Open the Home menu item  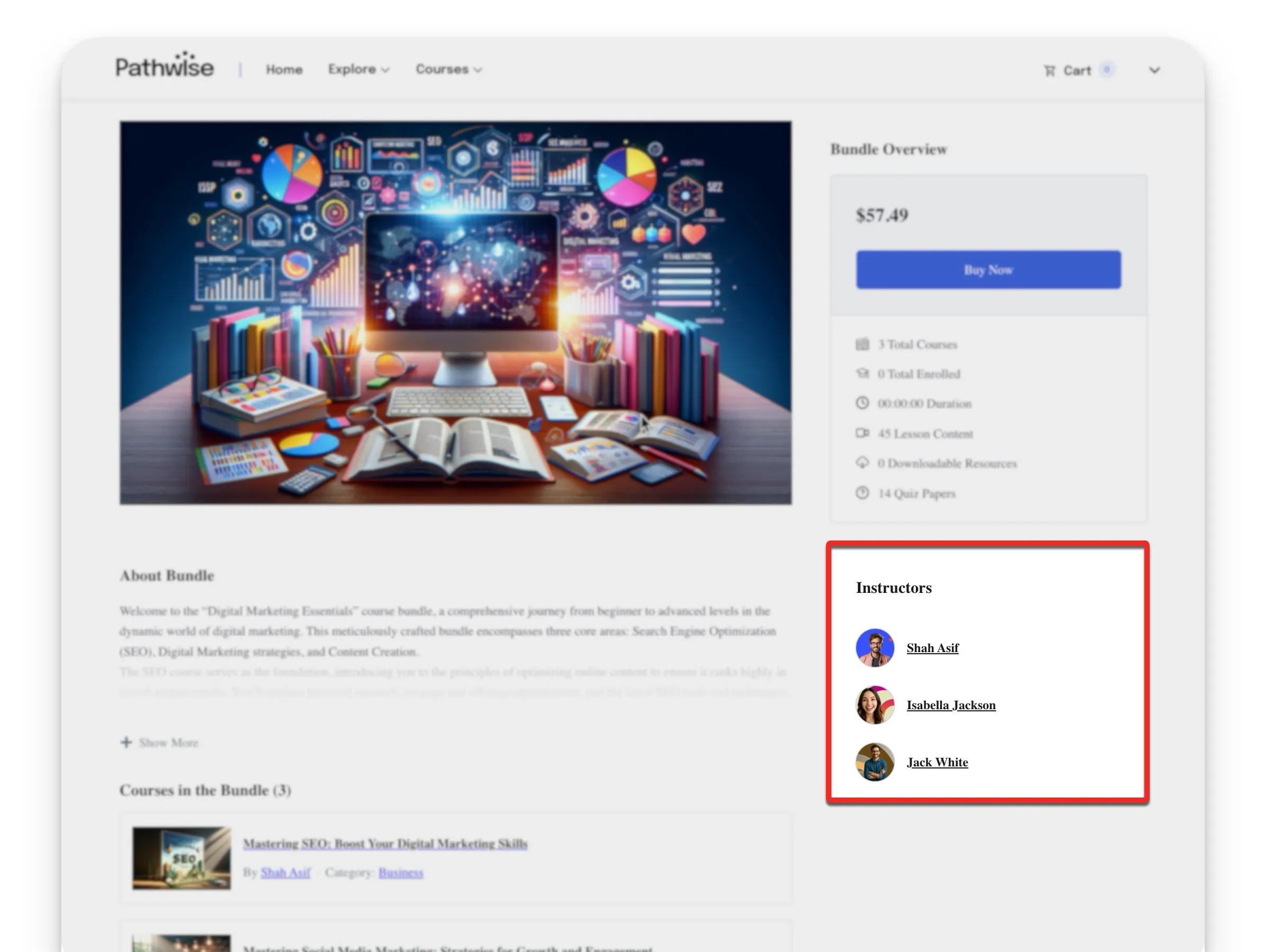point(284,69)
